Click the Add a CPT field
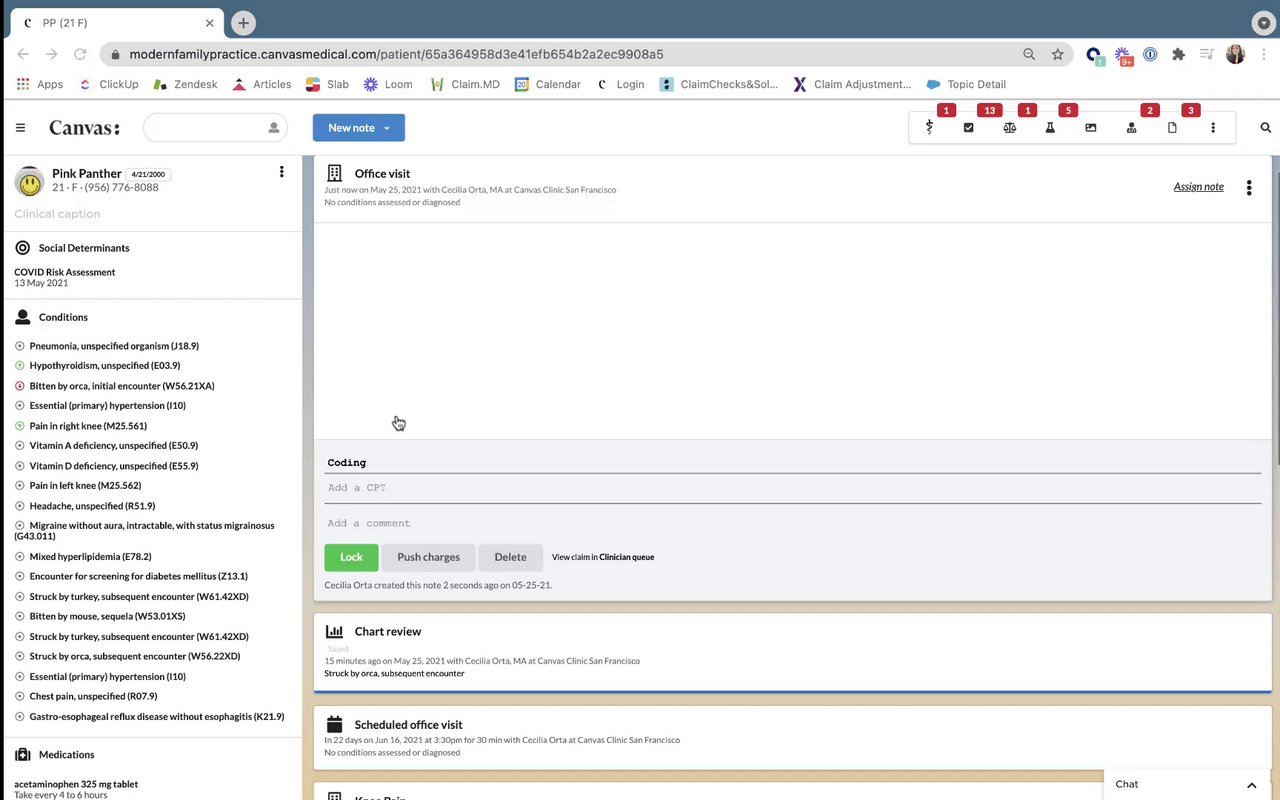The image size is (1280, 800). point(792,488)
